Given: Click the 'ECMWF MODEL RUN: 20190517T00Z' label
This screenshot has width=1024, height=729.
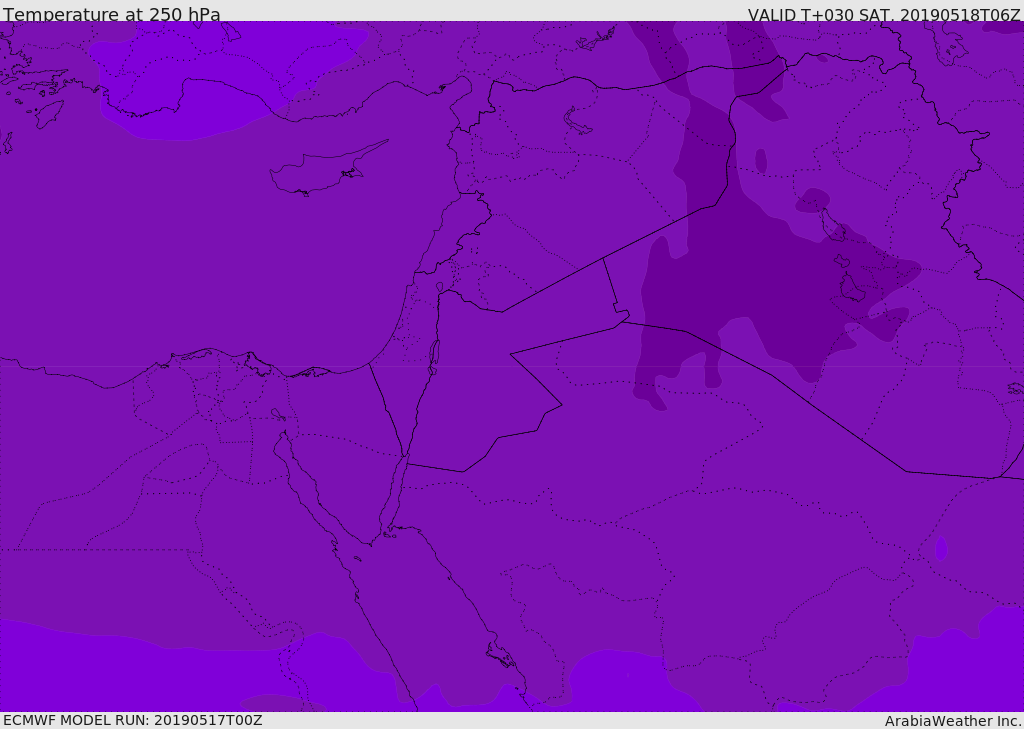Looking at the screenshot, I should (133, 720).
